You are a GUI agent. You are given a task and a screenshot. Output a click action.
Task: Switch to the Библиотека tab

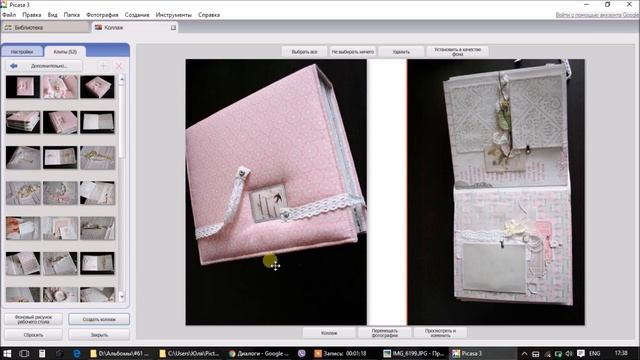pos(44,27)
